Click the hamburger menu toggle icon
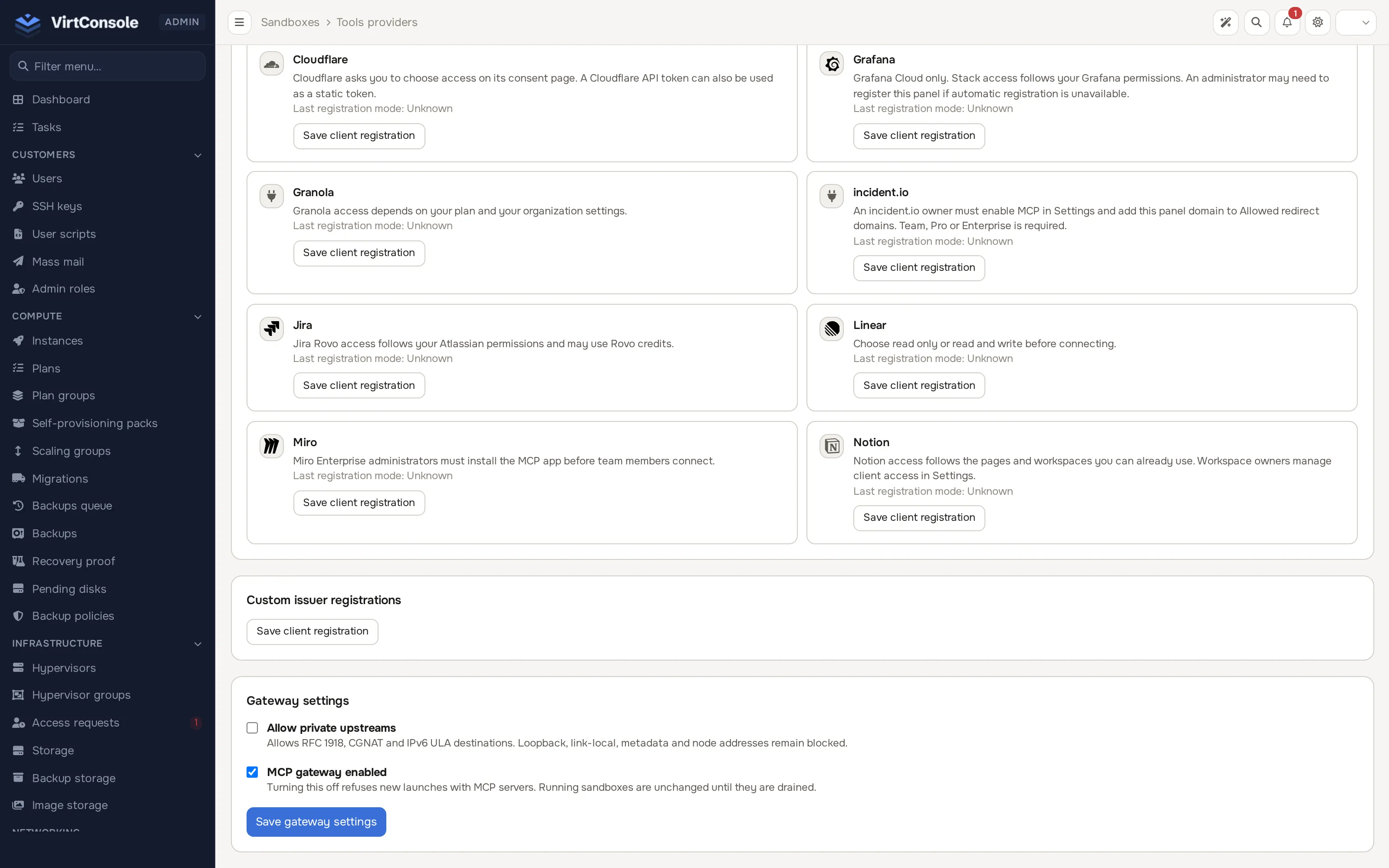 pyautogui.click(x=239, y=23)
